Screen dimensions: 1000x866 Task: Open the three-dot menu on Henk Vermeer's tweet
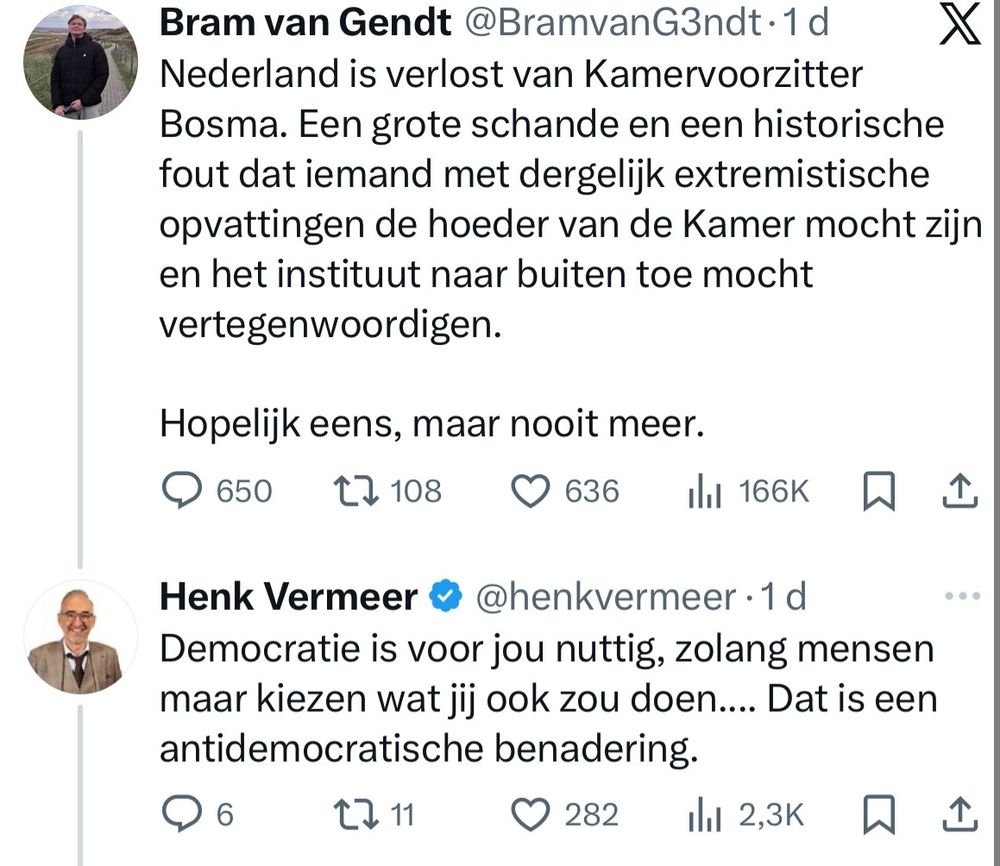(962, 598)
